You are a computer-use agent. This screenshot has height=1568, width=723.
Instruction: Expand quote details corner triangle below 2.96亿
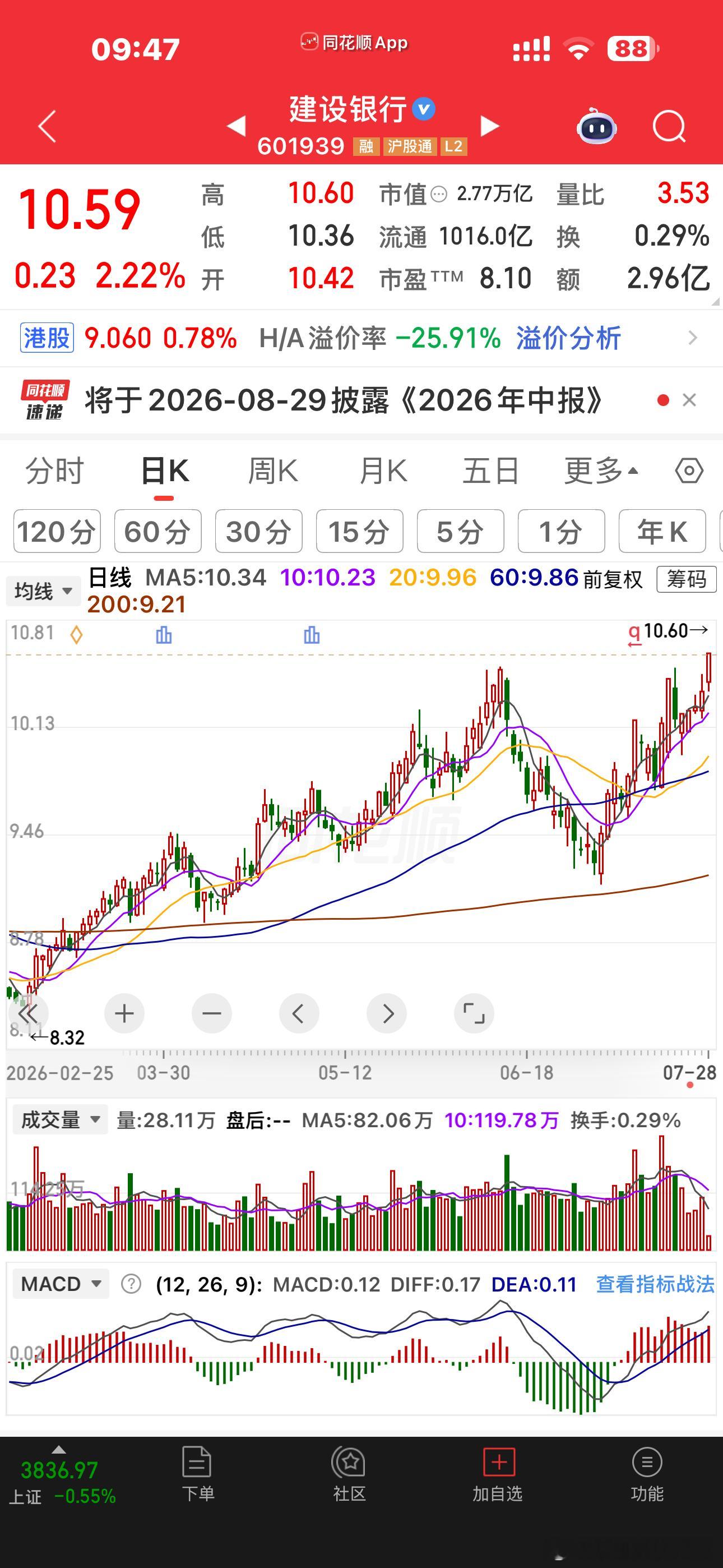[x=715, y=301]
